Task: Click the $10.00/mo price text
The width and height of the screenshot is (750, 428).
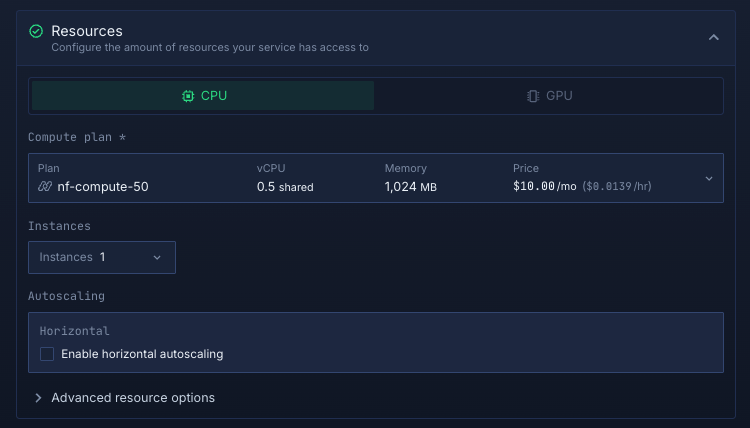Action: tap(545, 186)
